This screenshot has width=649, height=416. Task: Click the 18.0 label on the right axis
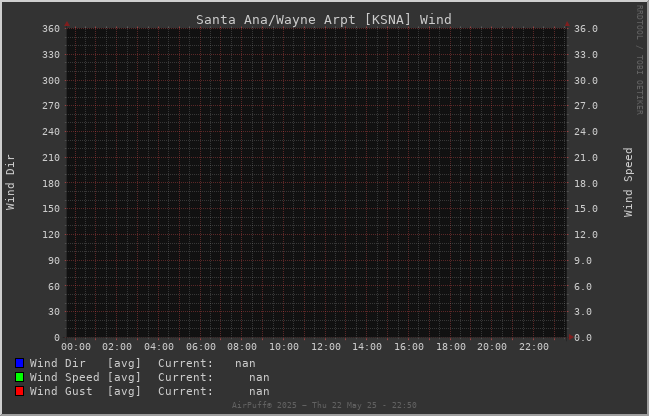pos(586,183)
